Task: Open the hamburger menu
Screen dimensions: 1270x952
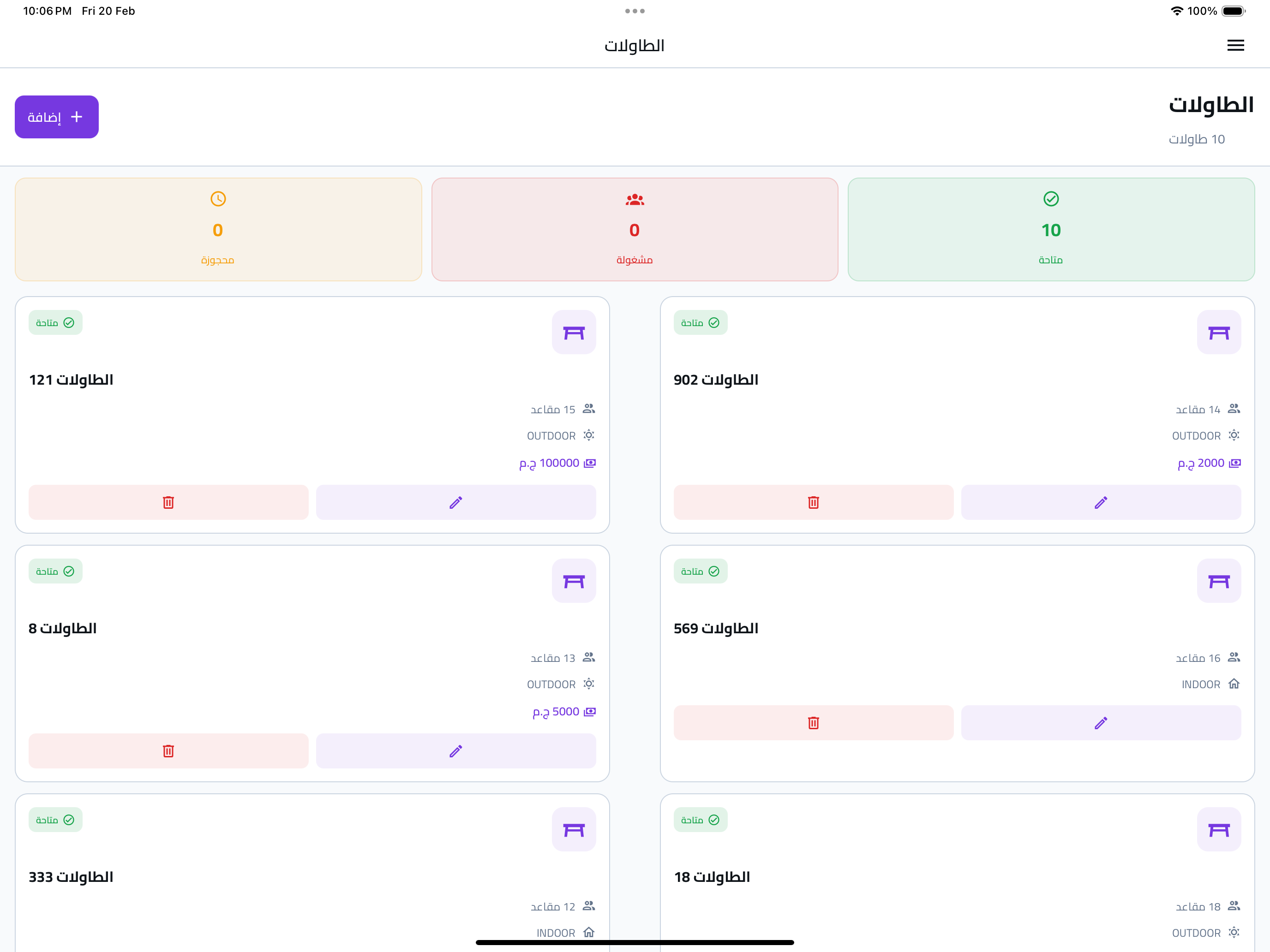Action: [1235, 45]
